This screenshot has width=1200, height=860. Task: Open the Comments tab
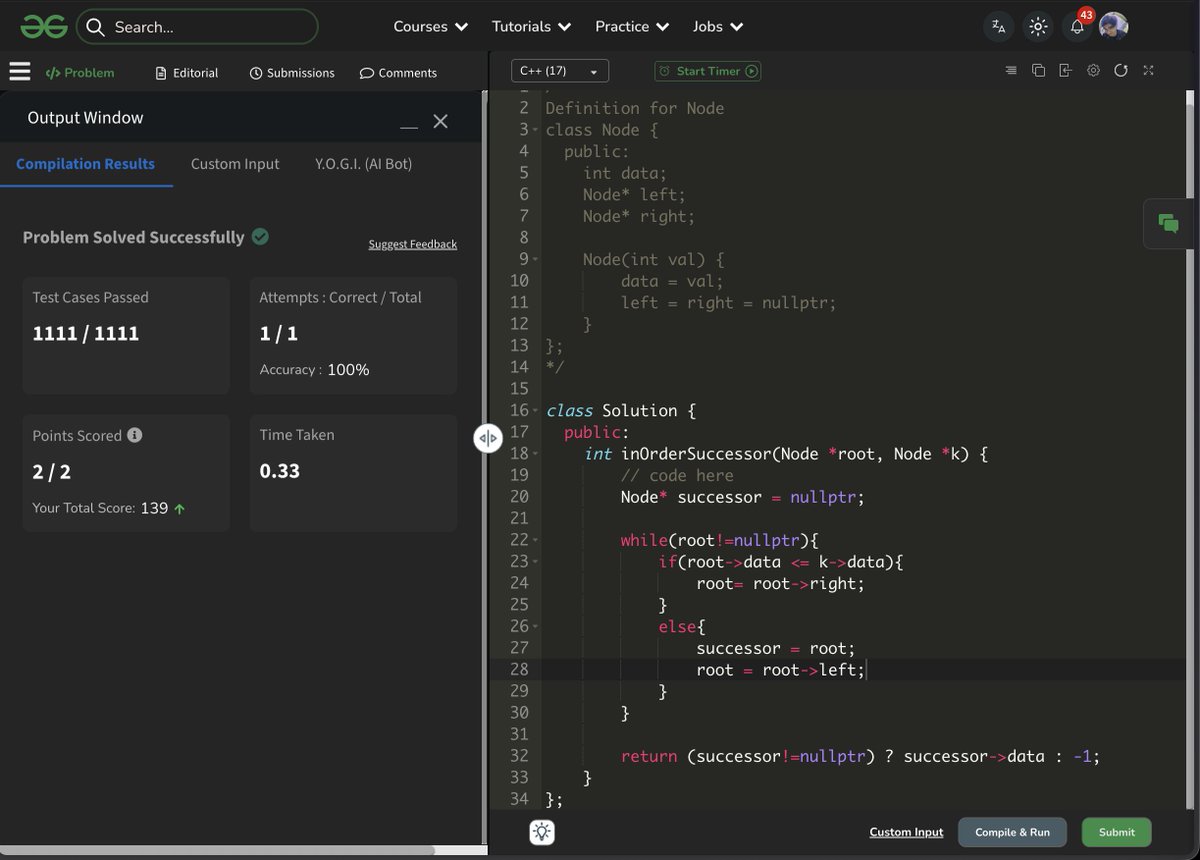point(398,72)
